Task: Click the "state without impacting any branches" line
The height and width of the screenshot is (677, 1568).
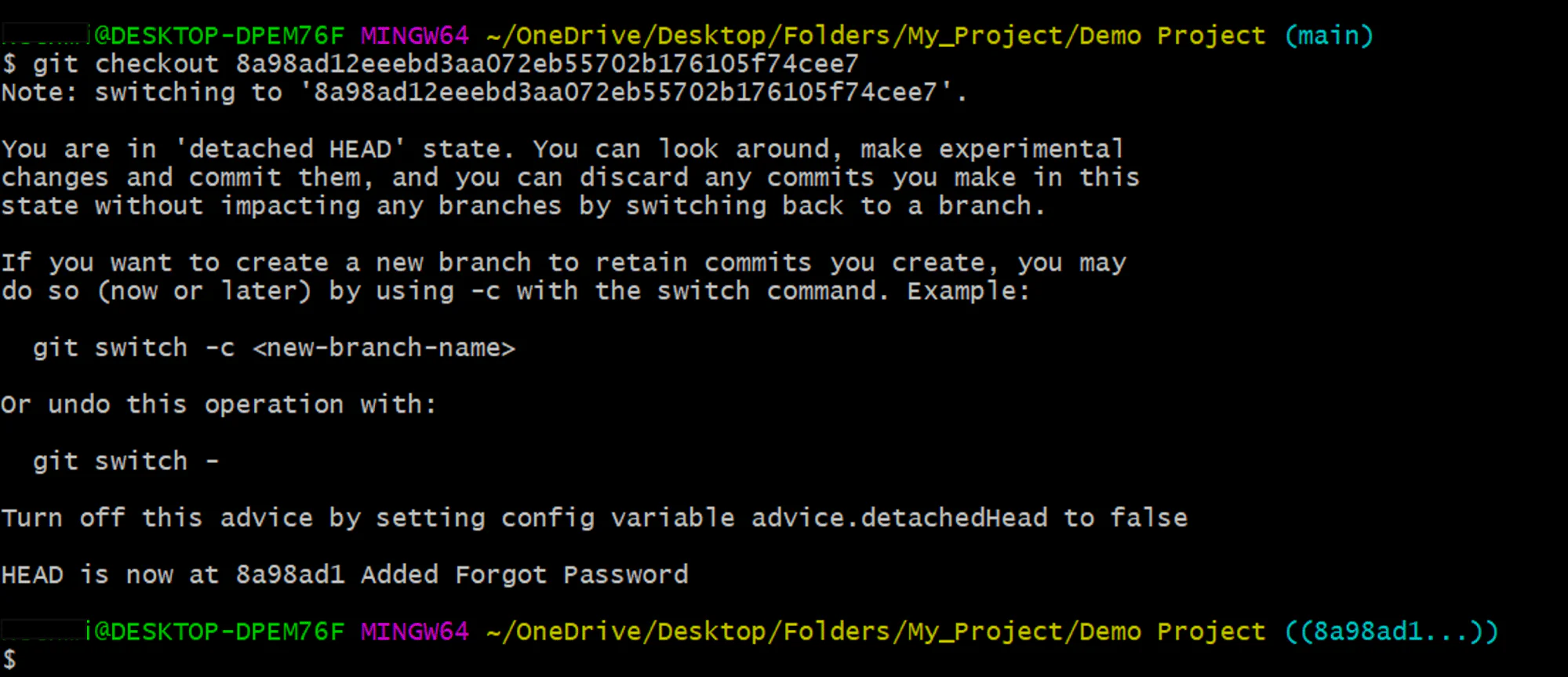Action: [522, 206]
